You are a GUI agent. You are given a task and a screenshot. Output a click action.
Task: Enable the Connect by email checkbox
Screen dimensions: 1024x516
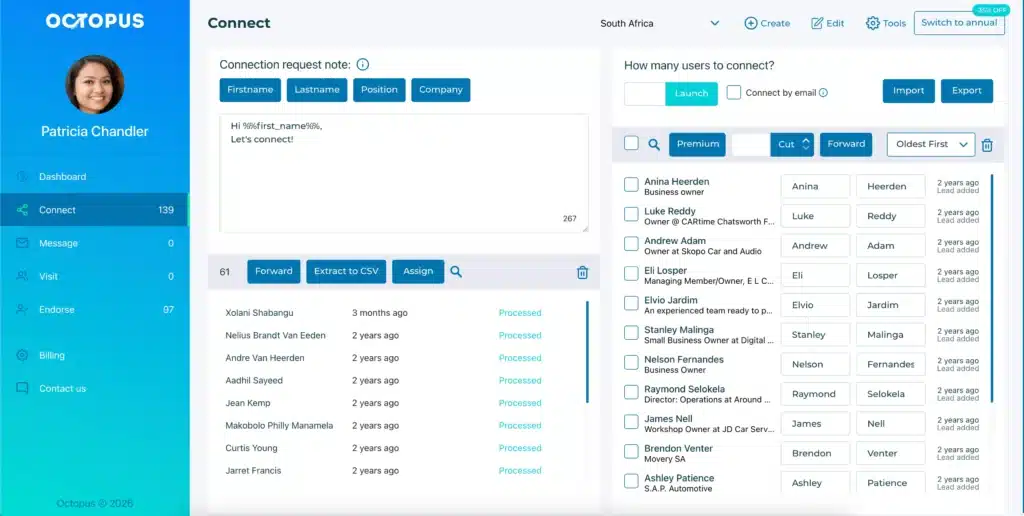point(734,92)
